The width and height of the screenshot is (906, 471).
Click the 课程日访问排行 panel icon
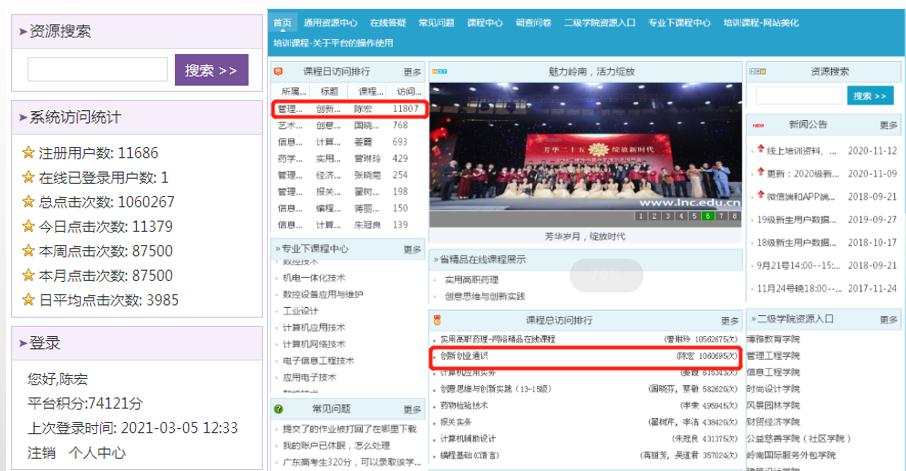click(x=279, y=72)
